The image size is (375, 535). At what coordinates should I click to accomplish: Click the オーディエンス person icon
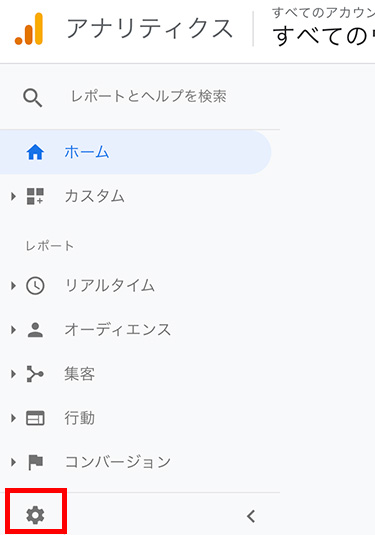(35, 330)
